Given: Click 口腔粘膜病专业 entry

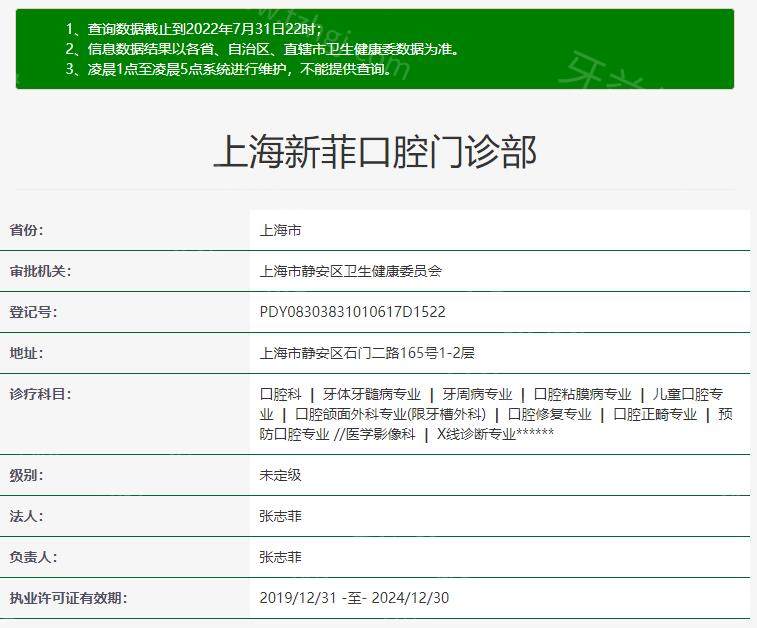Looking at the screenshot, I should [x=582, y=394].
